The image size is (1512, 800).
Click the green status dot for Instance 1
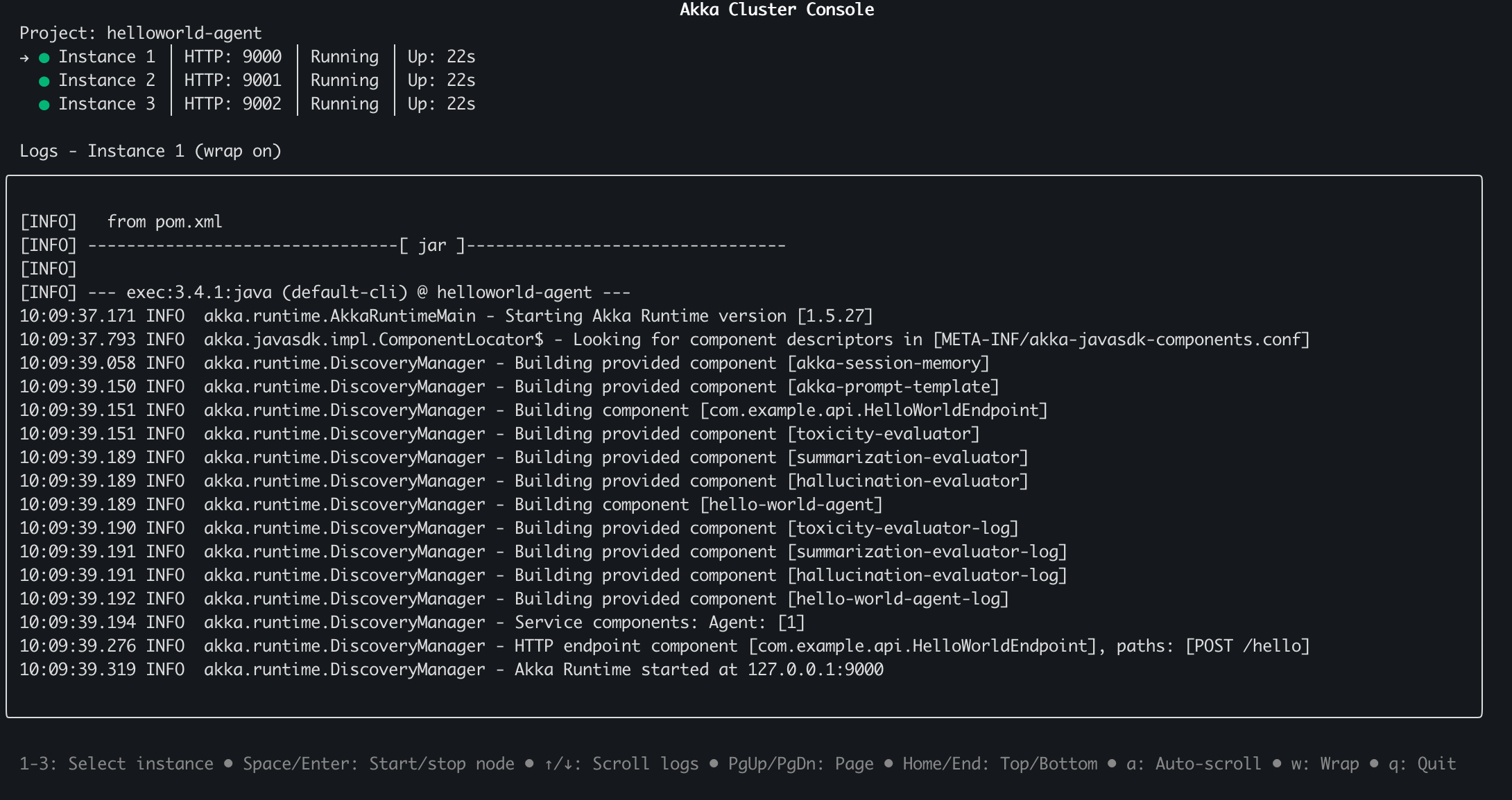44,58
